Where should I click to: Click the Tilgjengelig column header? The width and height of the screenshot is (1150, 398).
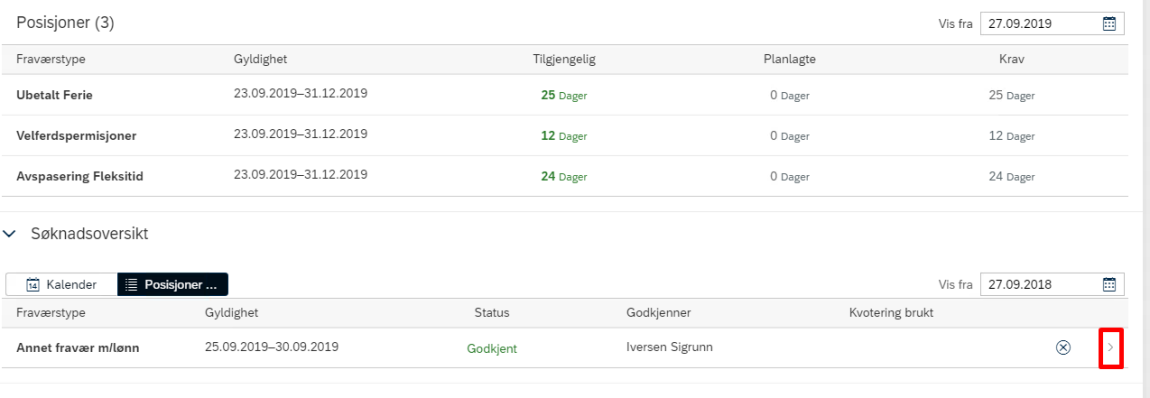coord(564,59)
